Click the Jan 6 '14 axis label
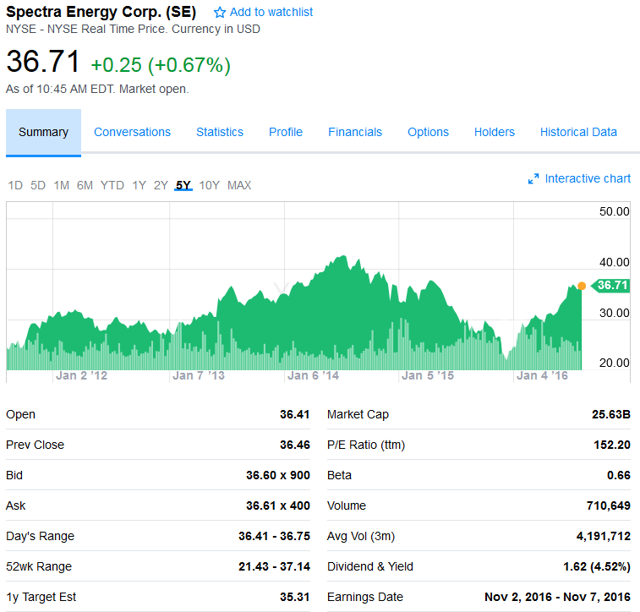640x612 pixels. pos(313,376)
